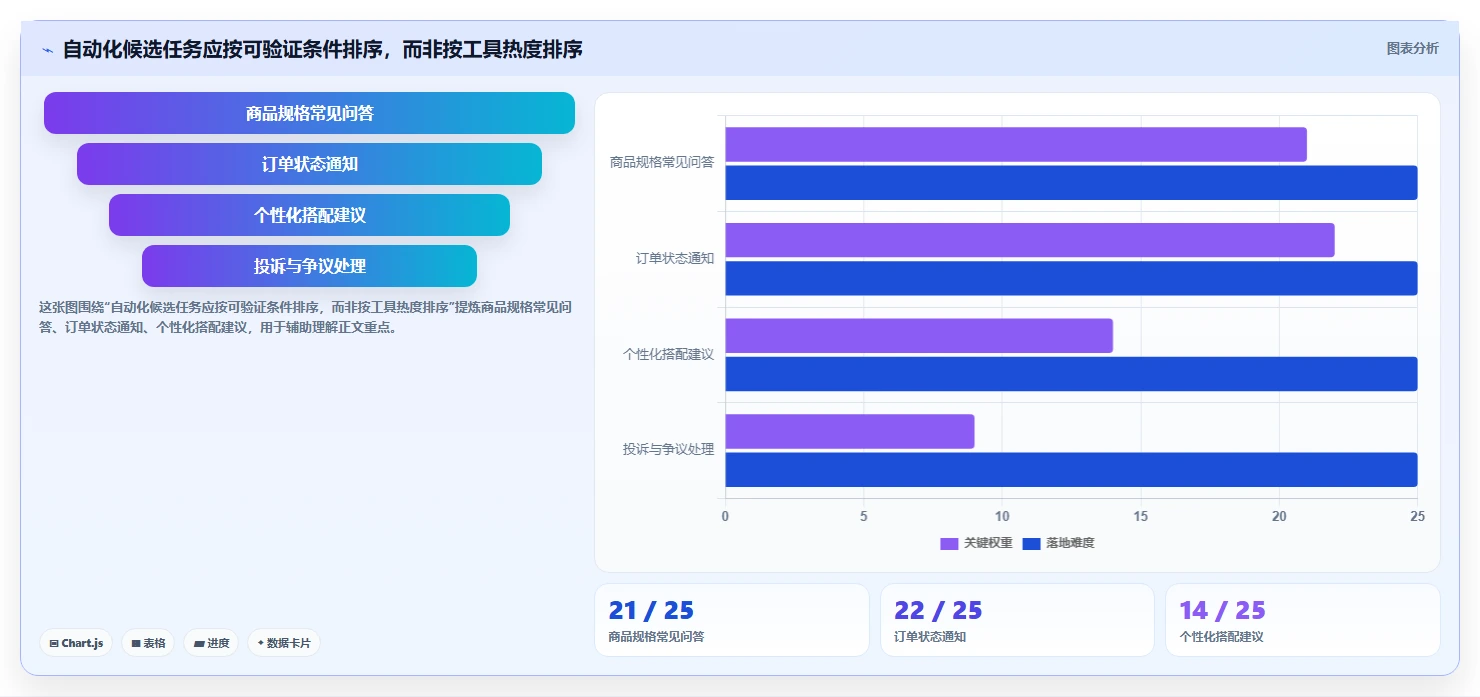
Task: Click the purple bar for 订单状态通知
Action: tap(1030, 240)
